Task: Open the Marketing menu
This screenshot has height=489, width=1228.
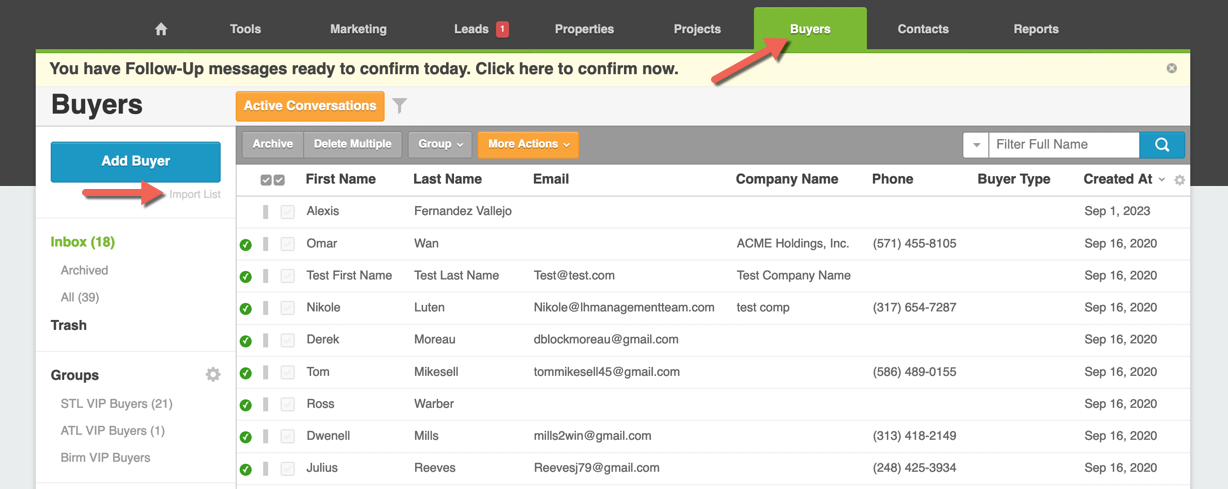Action: pos(358,29)
